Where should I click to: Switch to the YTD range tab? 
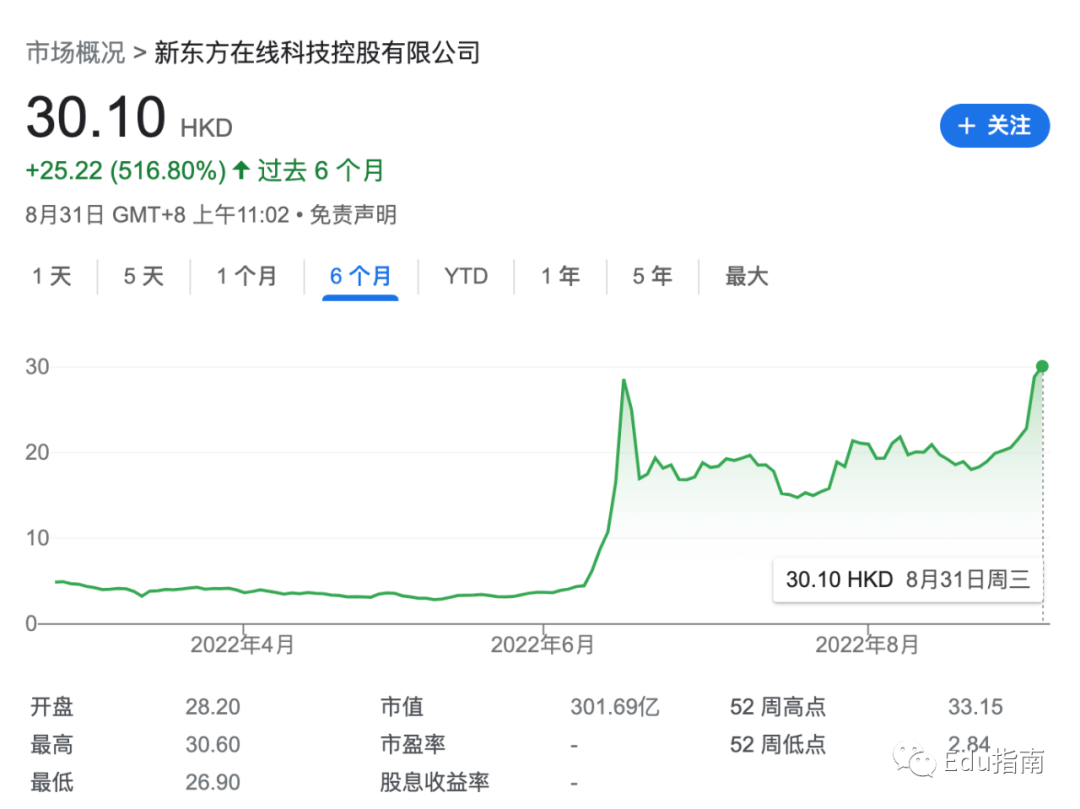(466, 276)
